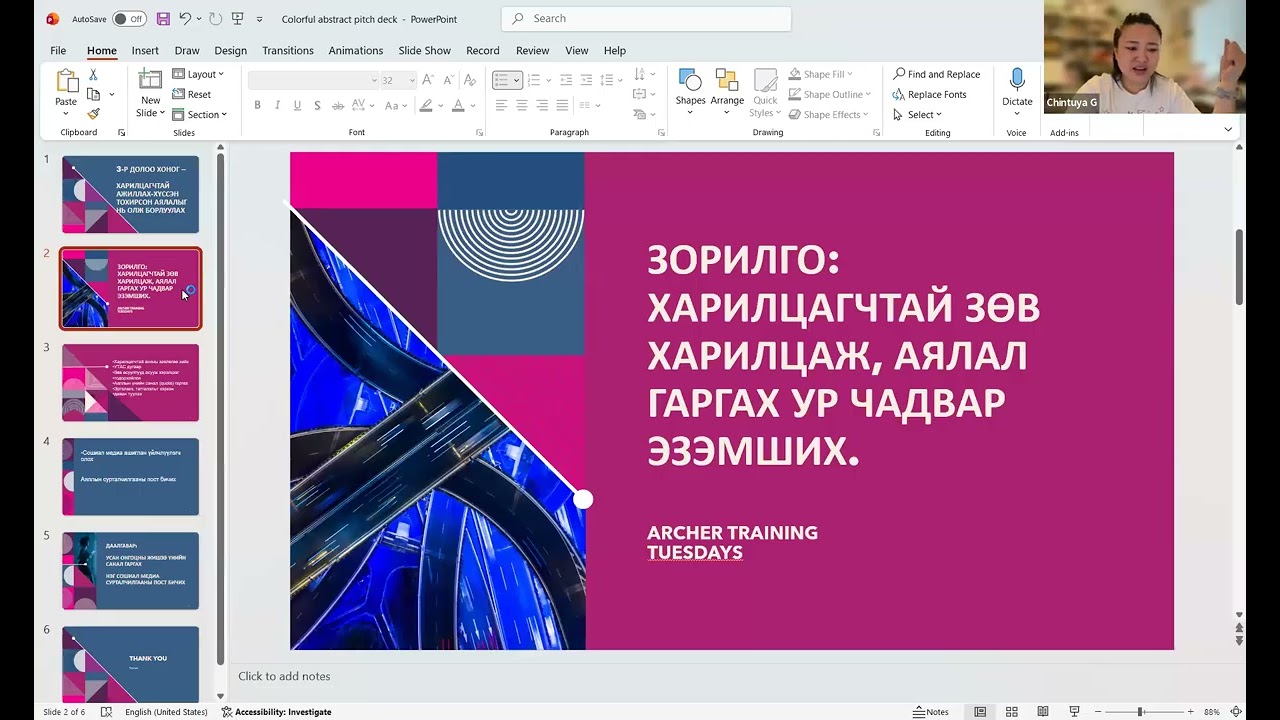
Task: Click the text highlight color swatch
Action: tap(426, 105)
